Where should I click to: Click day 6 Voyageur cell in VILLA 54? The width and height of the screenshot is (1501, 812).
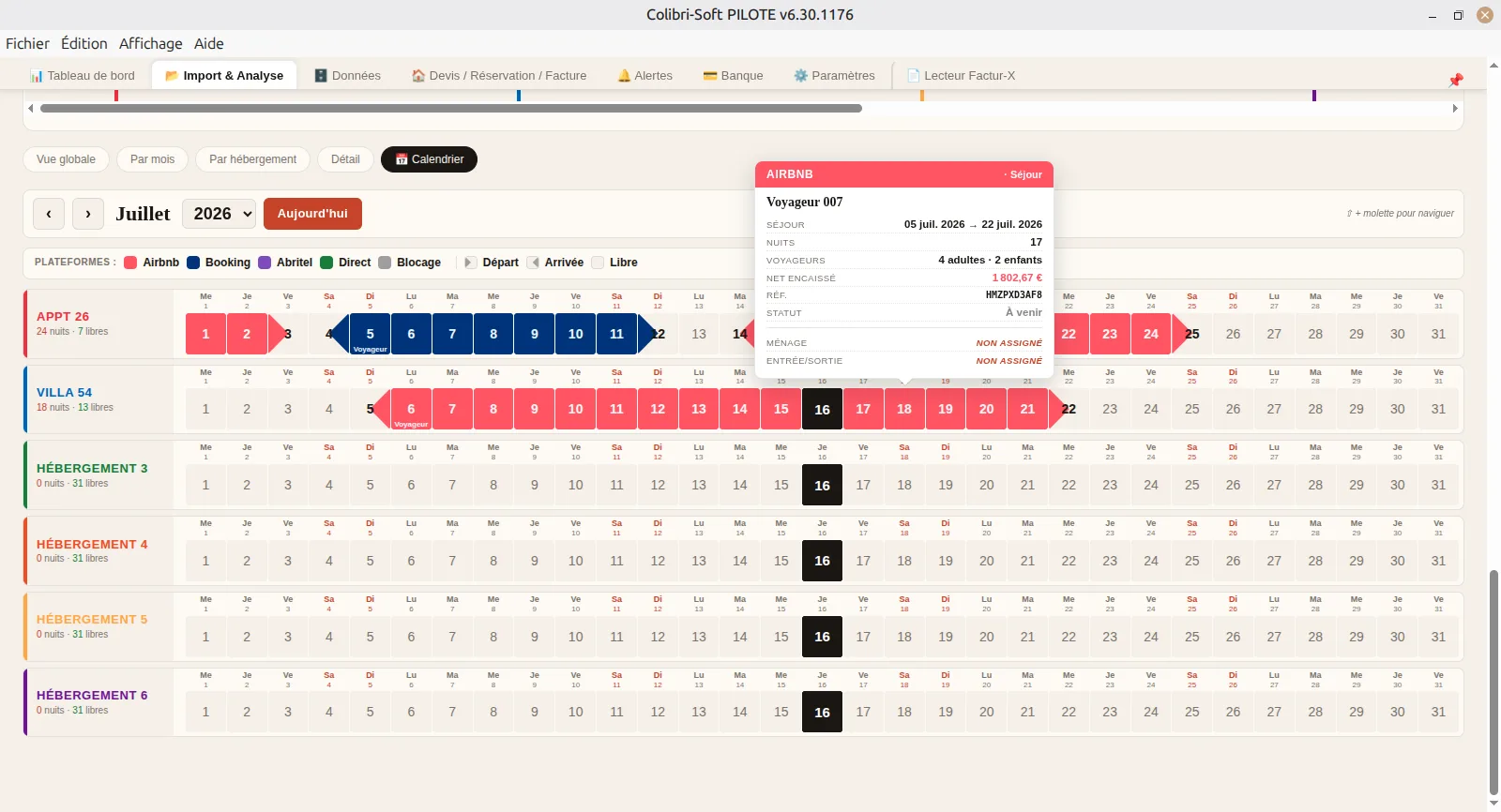pos(411,409)
